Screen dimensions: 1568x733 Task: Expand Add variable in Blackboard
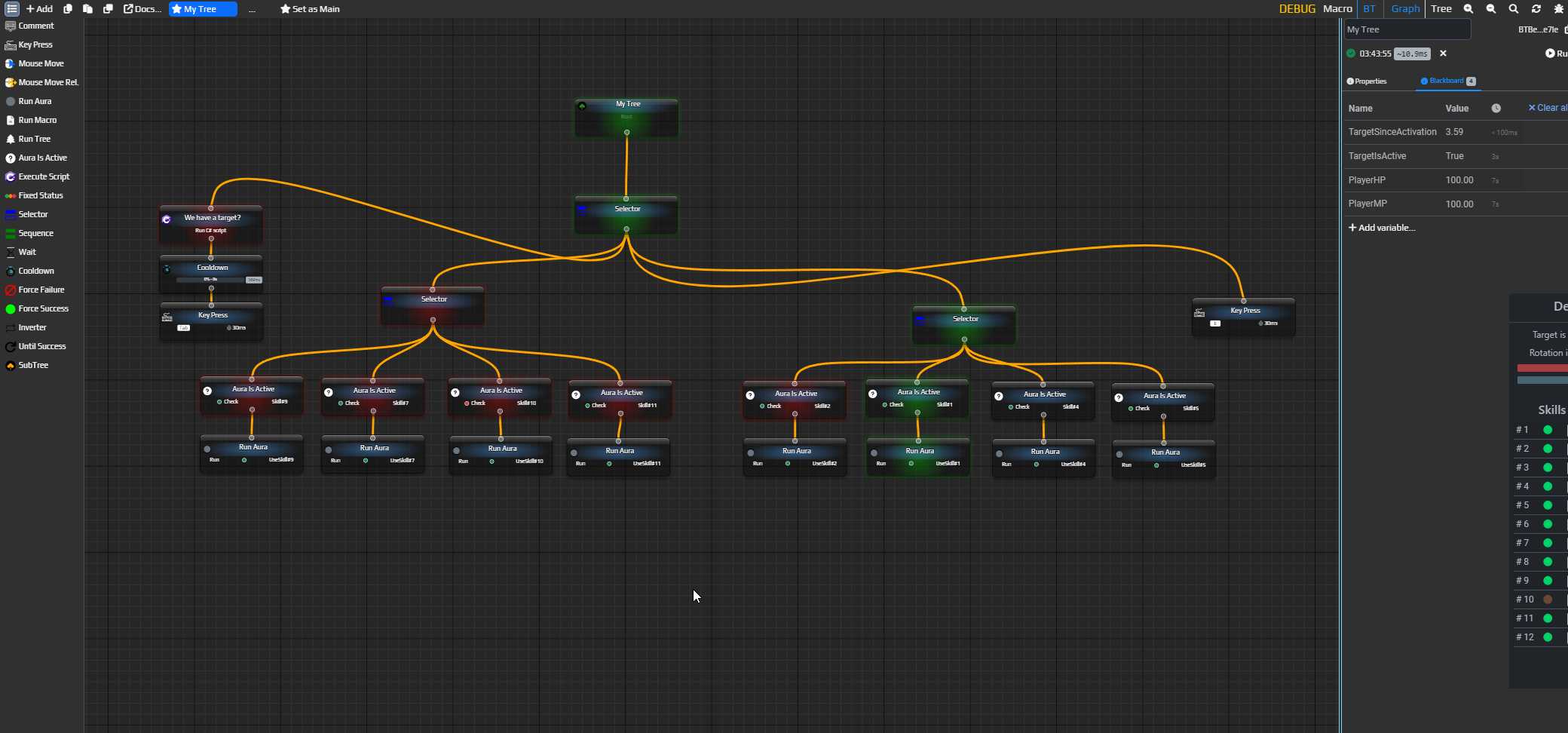pos(1382,228)
